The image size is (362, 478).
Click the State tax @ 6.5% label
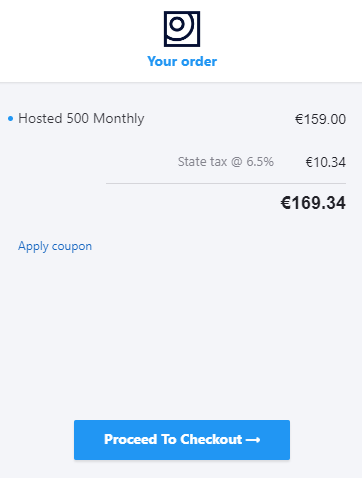click(226, 162)
